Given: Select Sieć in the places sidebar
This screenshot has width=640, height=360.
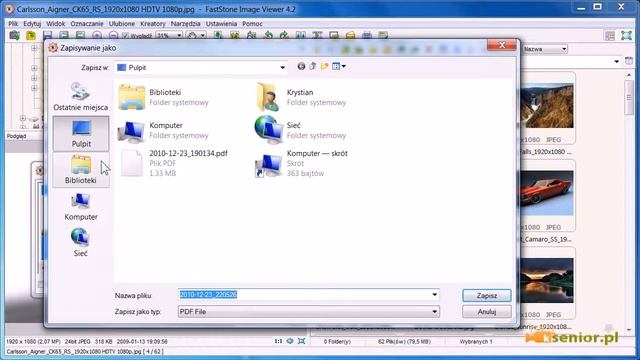Looking at the screenshot, I should point(81,242).
